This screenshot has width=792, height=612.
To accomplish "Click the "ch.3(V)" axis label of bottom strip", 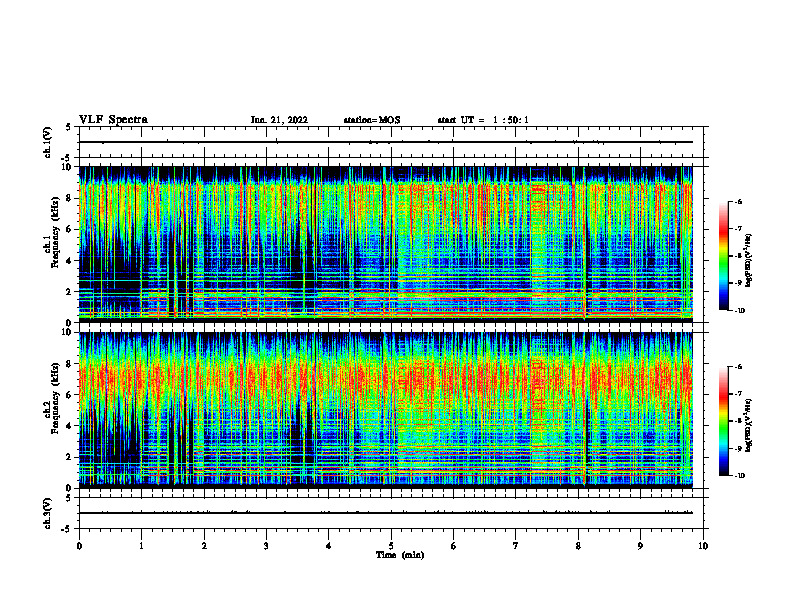I will click(47, 513).
